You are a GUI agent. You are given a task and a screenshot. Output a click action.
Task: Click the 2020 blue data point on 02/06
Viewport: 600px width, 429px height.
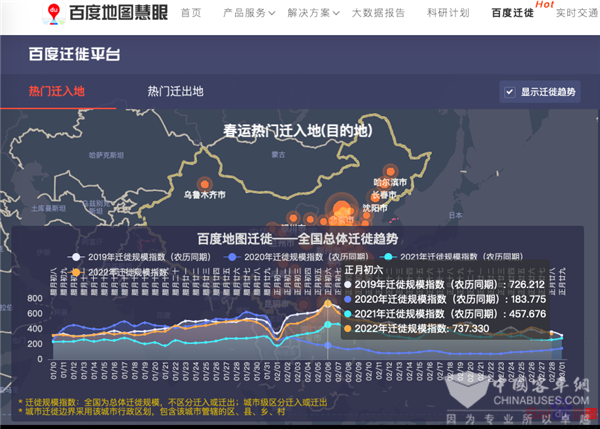click(x=328, y=345)
